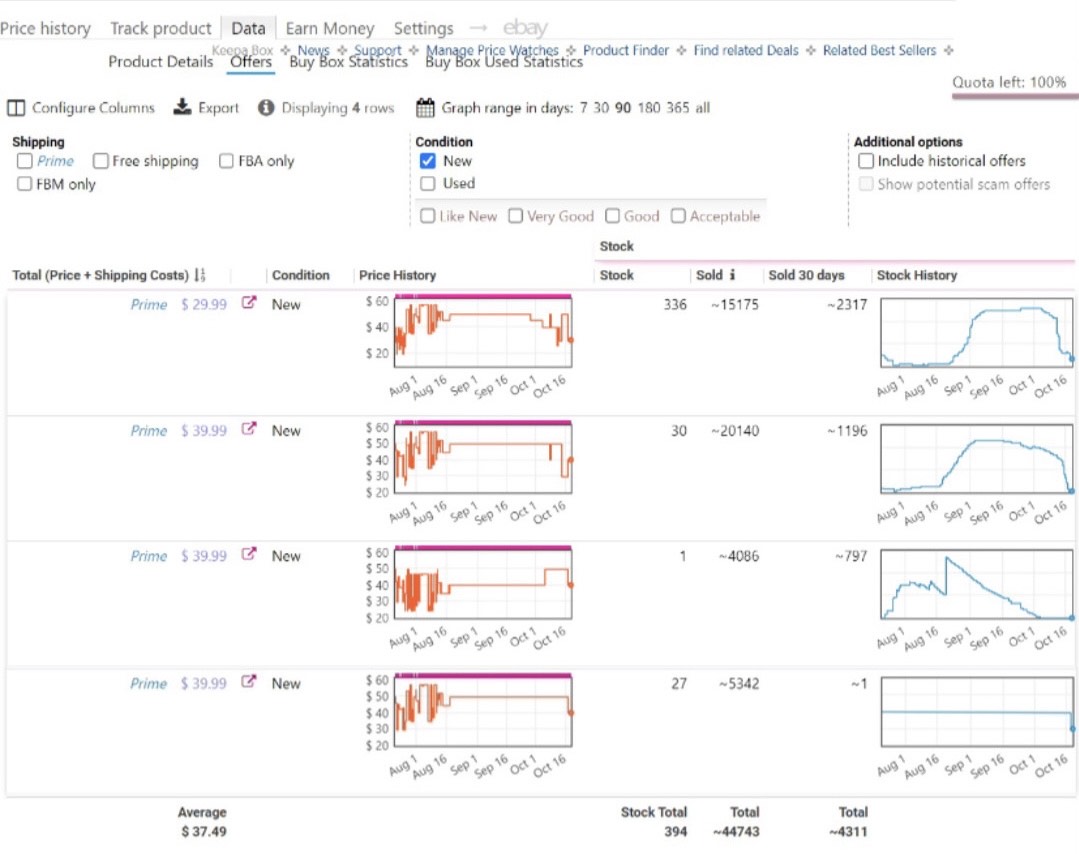Screen dimensions: 1079x854
Task: Open external link icon in last offer row
Action: coord(249,682)
